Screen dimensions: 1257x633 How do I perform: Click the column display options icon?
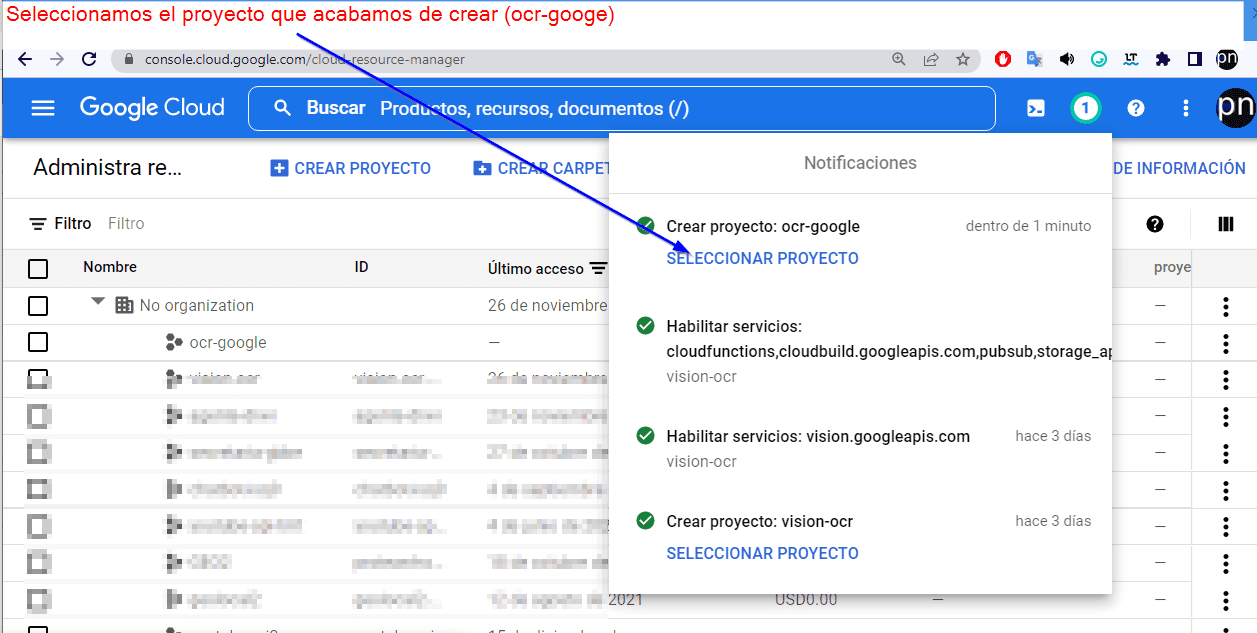(1226, 224)
